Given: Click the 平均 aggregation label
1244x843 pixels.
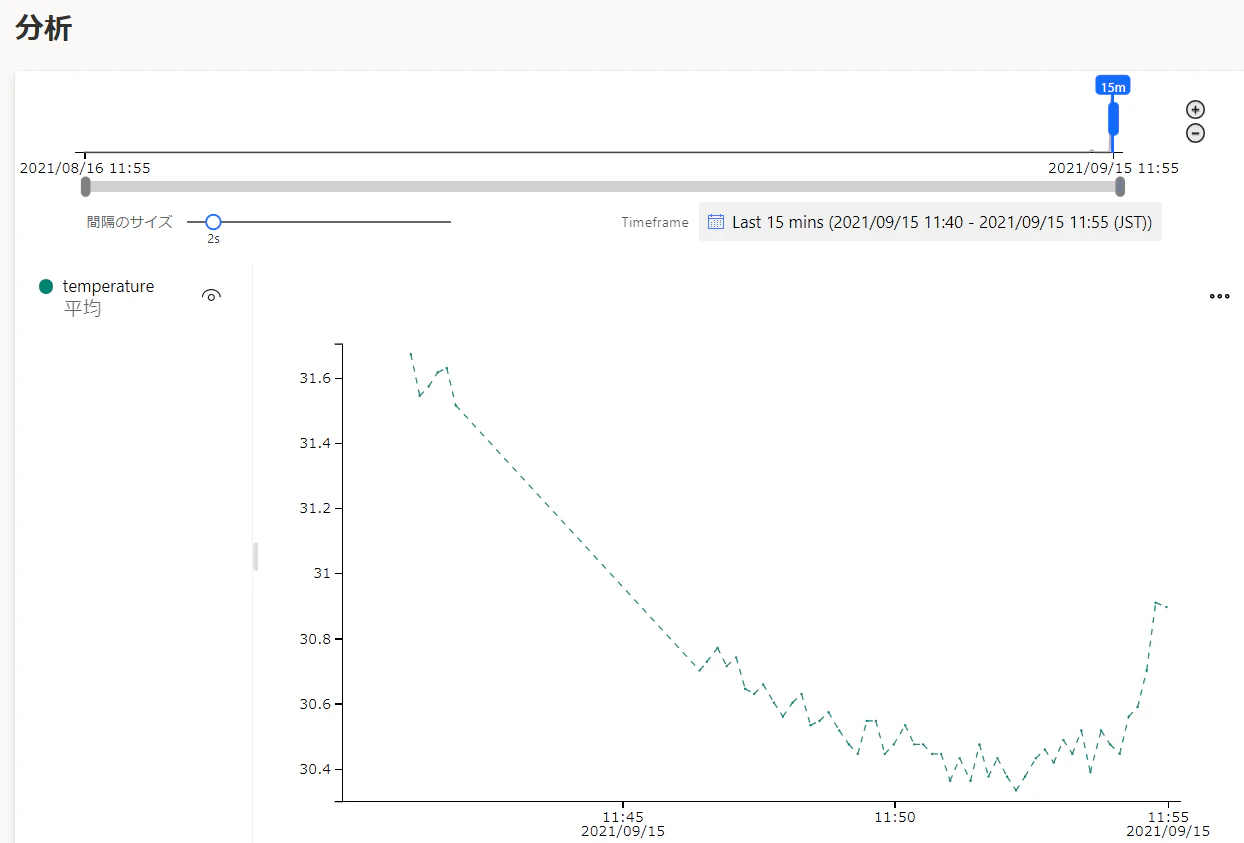Looking at the screenshot, I should tap(83, 309).
